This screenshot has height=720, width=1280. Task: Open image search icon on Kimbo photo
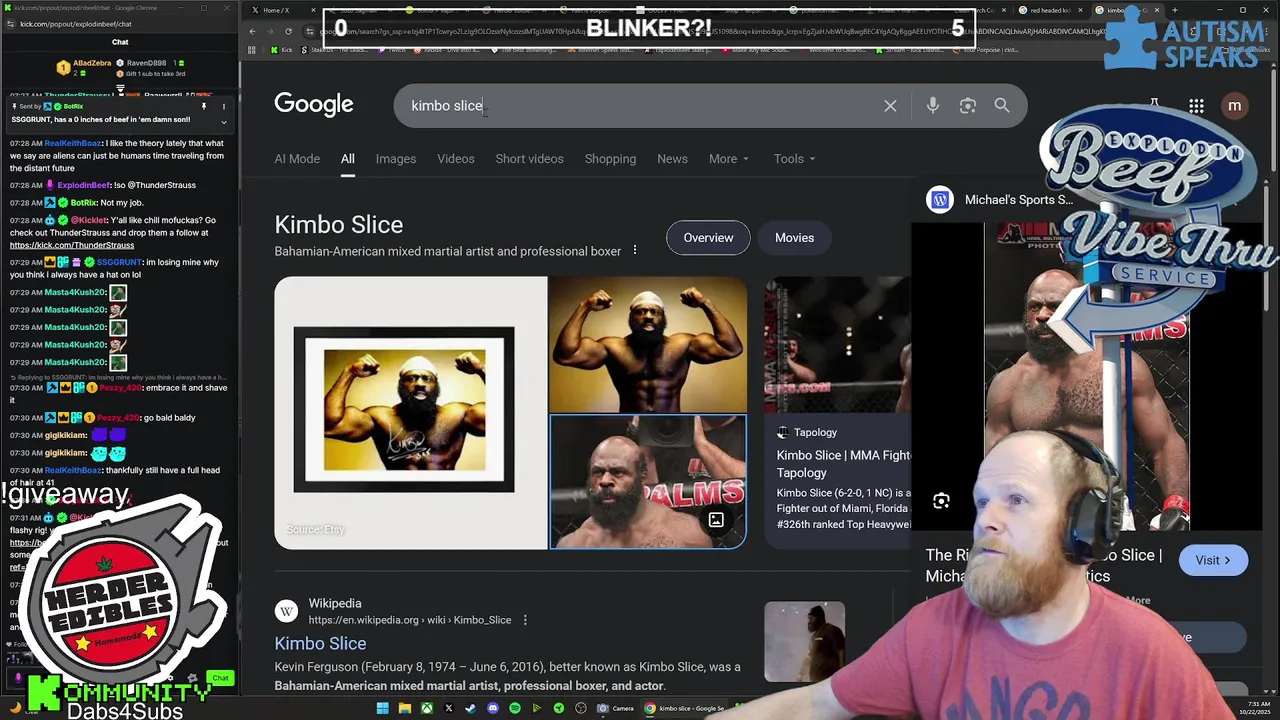tap(716, 520)
